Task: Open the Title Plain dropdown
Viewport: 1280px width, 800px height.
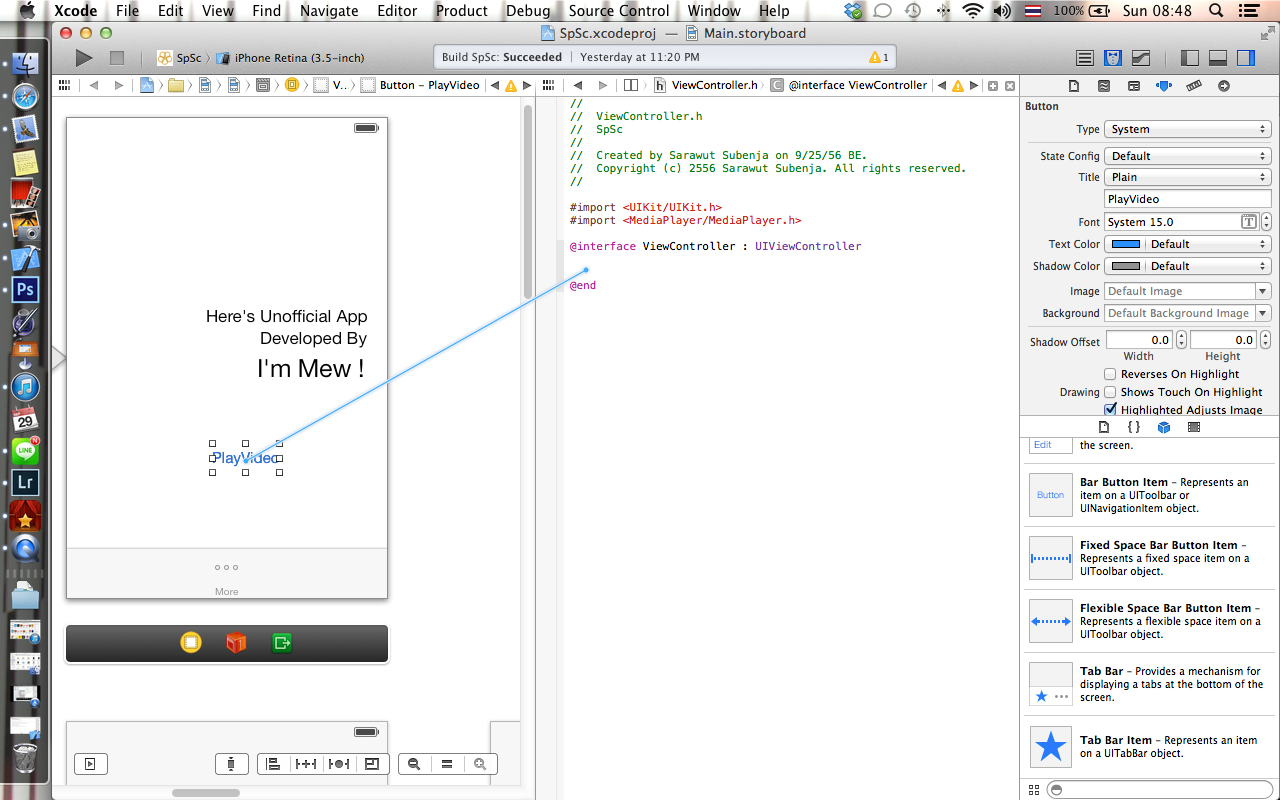Action: pos(1188,177)
